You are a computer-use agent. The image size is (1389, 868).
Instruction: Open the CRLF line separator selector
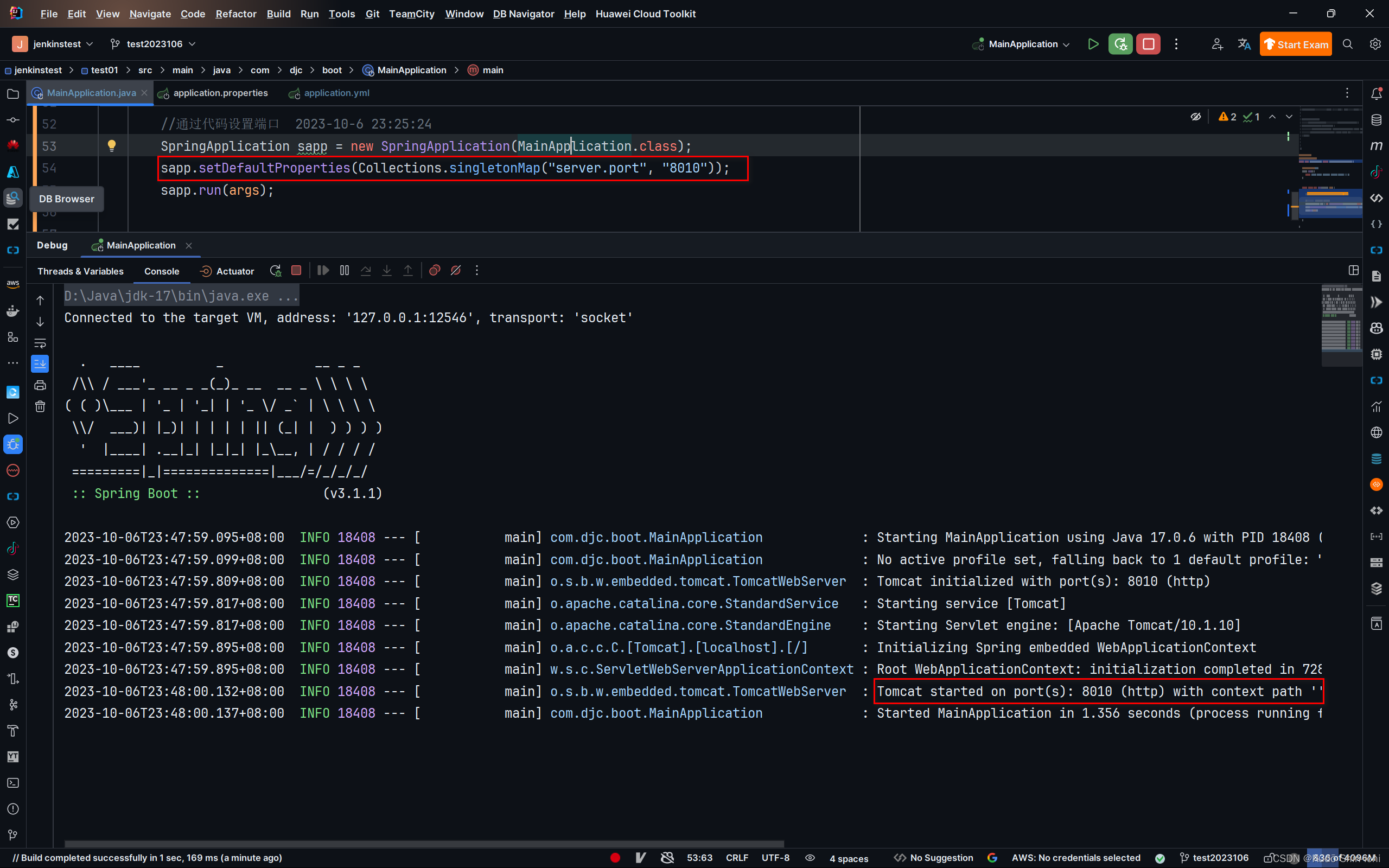737,858
